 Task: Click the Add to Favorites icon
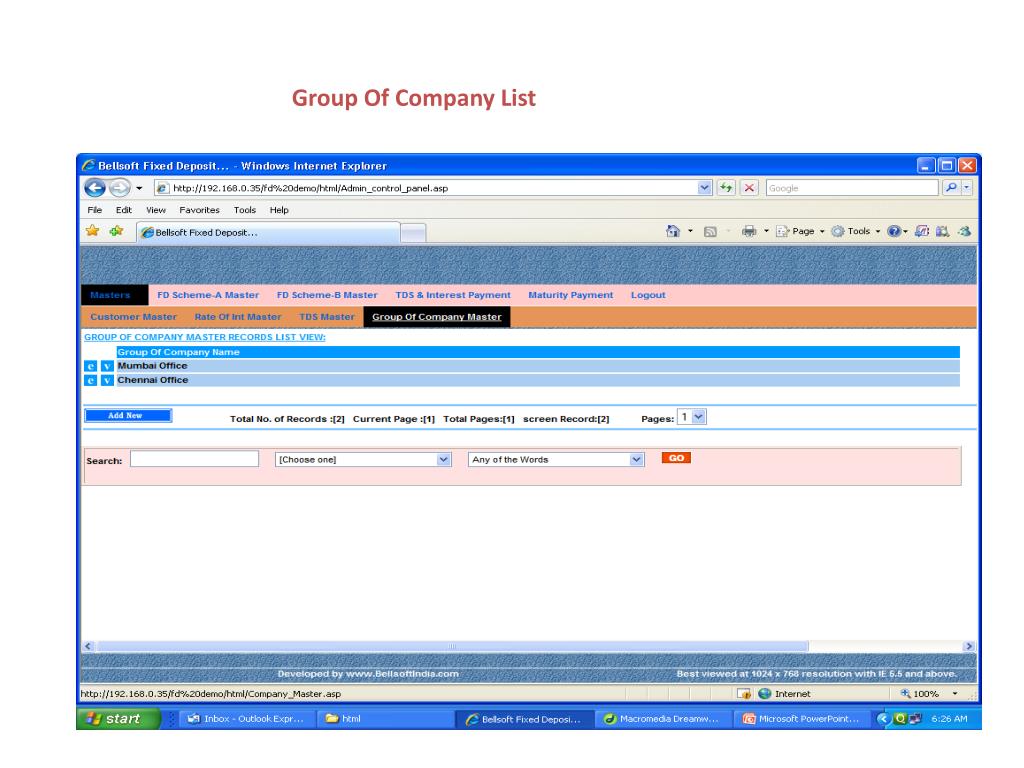click(x=116, y=231)
